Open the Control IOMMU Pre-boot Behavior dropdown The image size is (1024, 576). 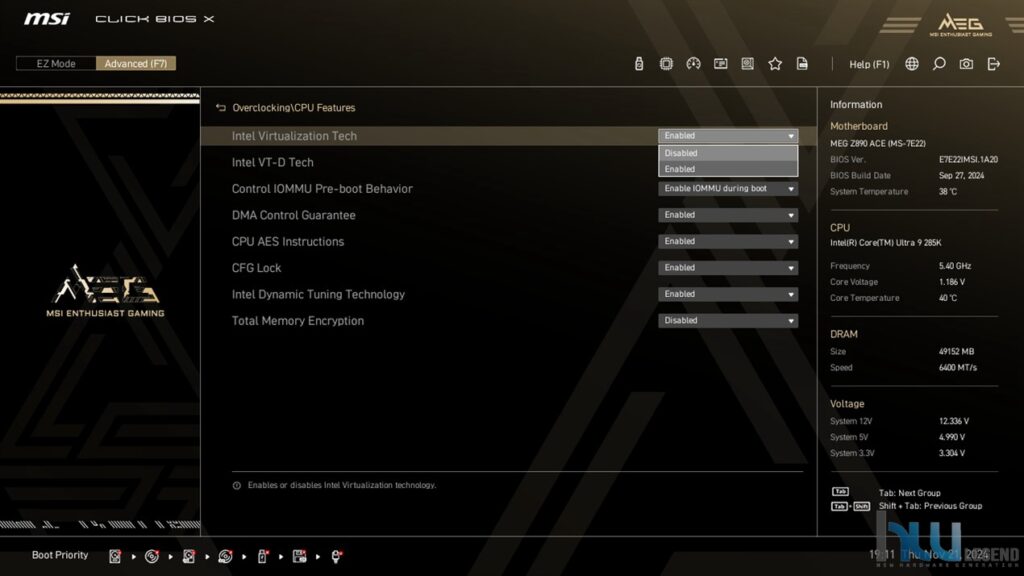(728, 189)
